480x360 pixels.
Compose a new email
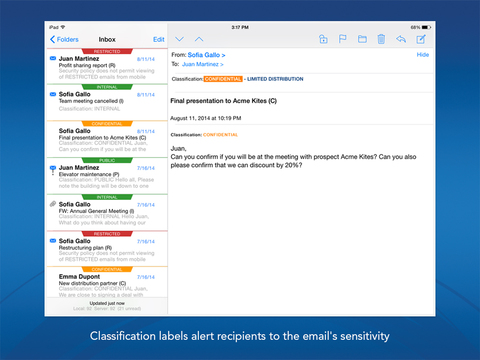[x=421, y=39]
